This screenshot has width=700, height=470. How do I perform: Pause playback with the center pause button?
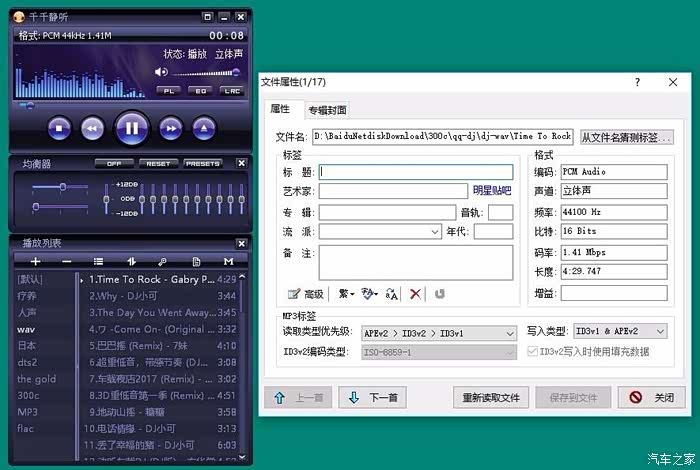pyautogui.click(x=131, y=127)
